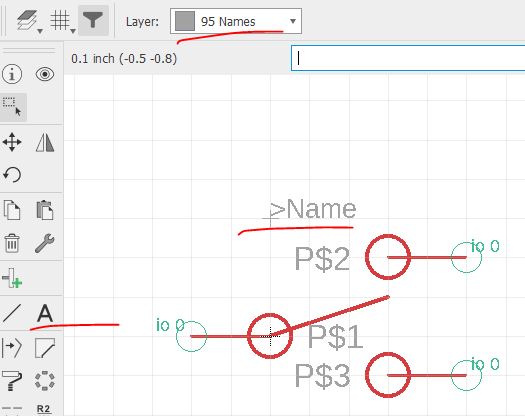
Task: Open the 95 Names layer dropdown
Action: [x=236, y=21]
